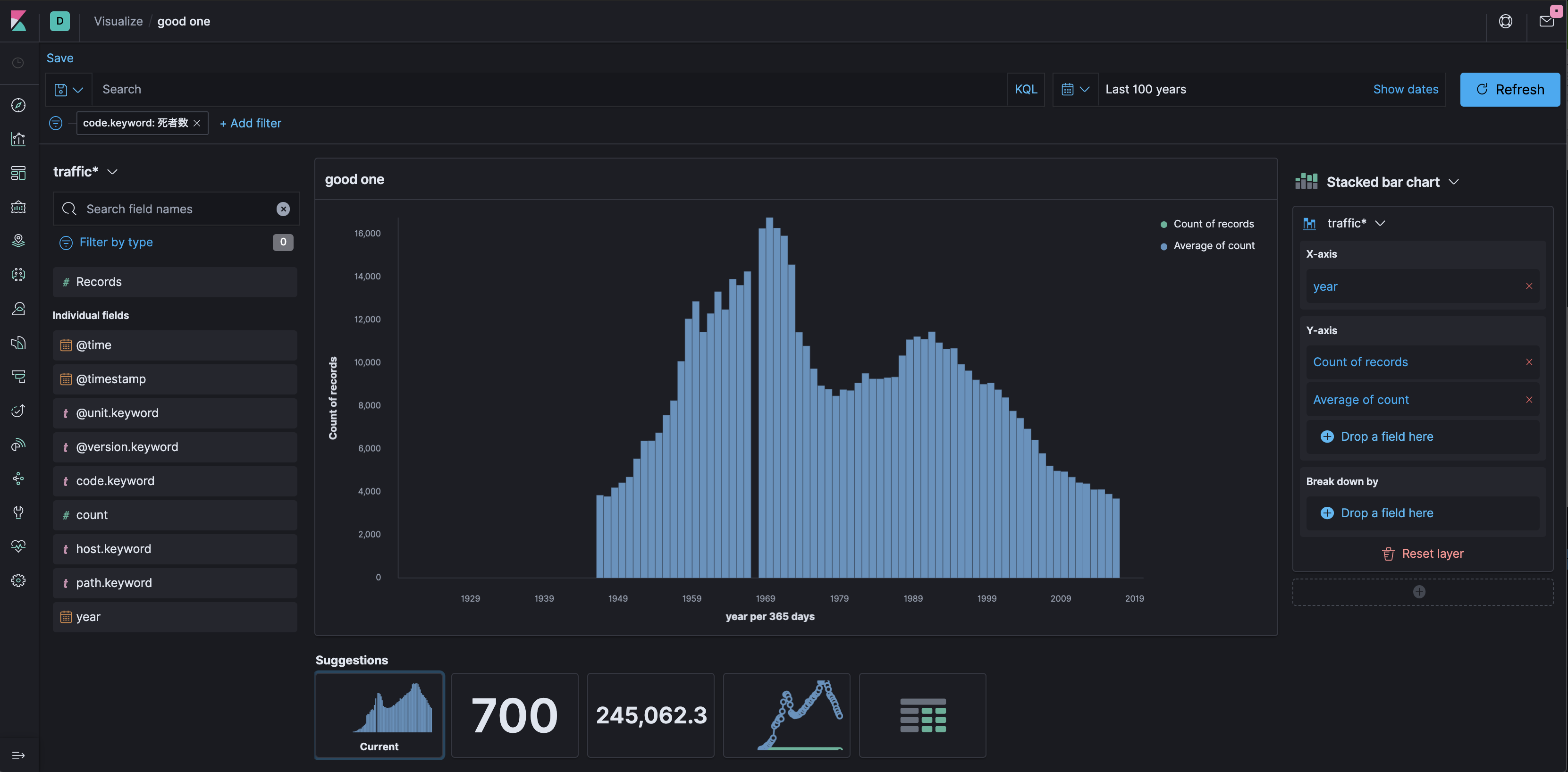
Task: Open Dashboard from the sidebar icon
Action: (18, 173)
